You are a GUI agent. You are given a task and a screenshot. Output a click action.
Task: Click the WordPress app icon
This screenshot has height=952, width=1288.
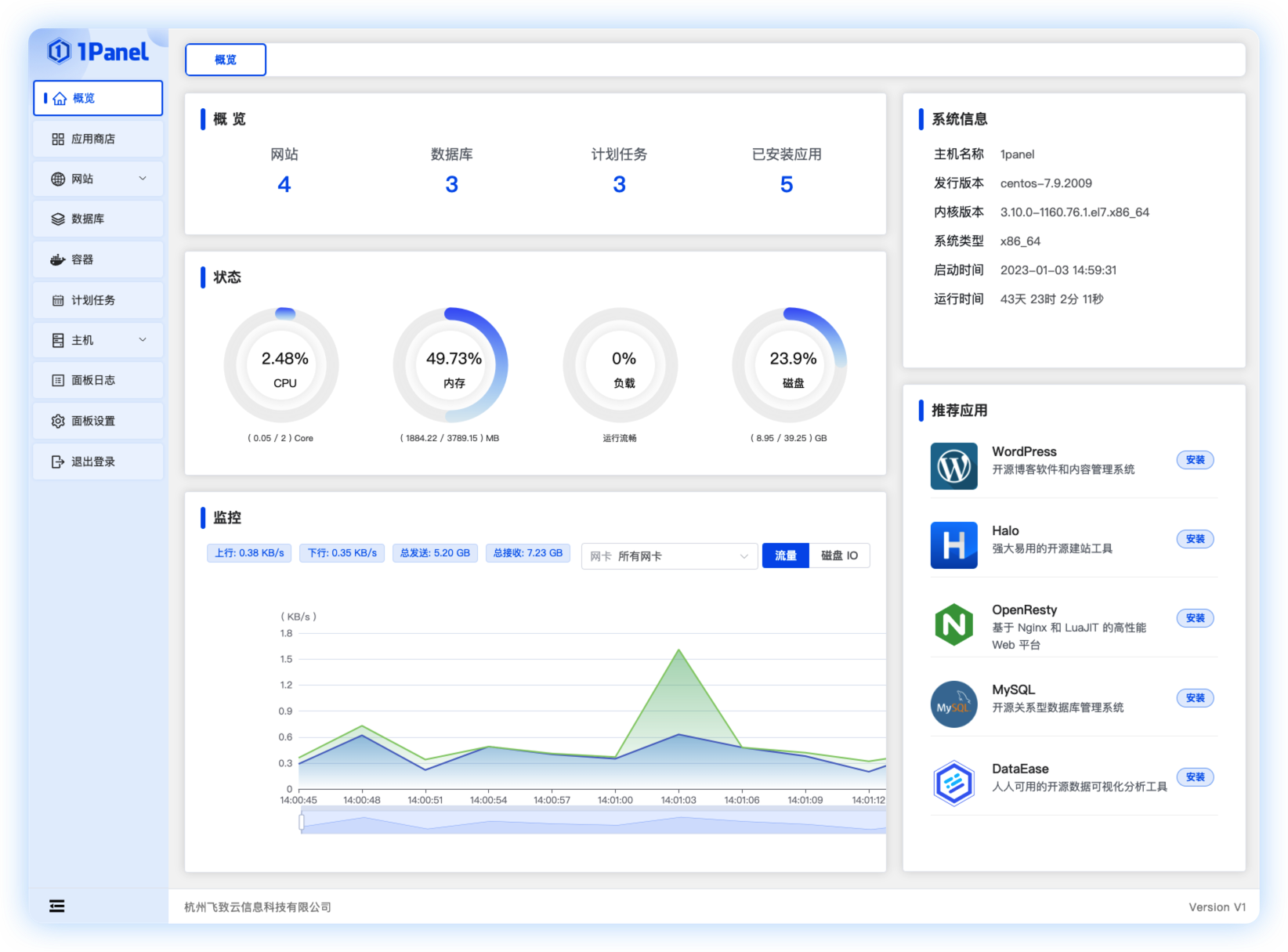pyautogui.click(x=953, y=466)
